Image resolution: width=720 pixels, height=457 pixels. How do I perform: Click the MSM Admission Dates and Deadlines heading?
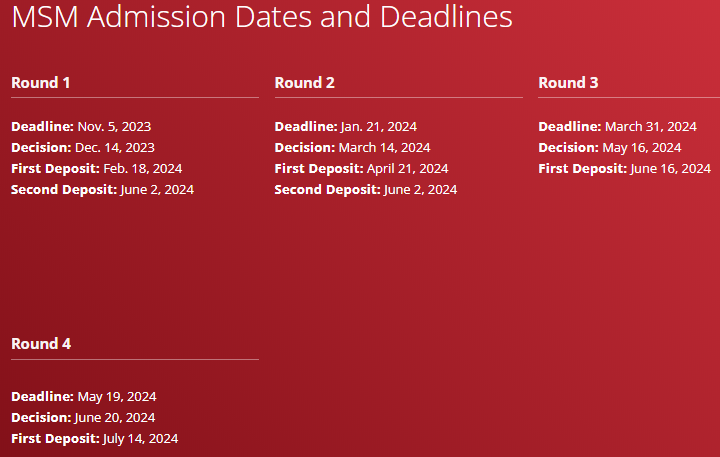[x=262, y=17]
